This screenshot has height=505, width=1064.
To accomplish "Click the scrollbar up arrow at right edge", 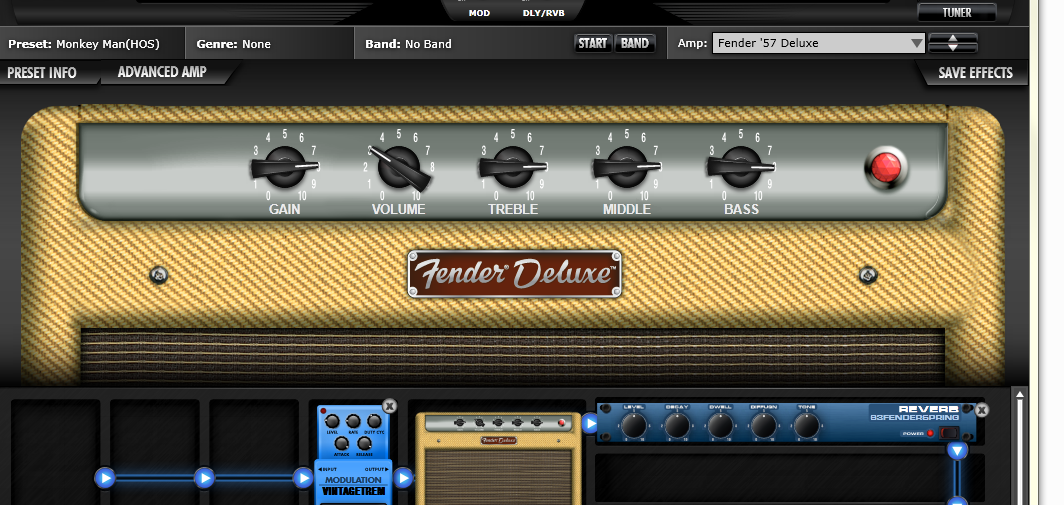I will [x=1020, y=394].
